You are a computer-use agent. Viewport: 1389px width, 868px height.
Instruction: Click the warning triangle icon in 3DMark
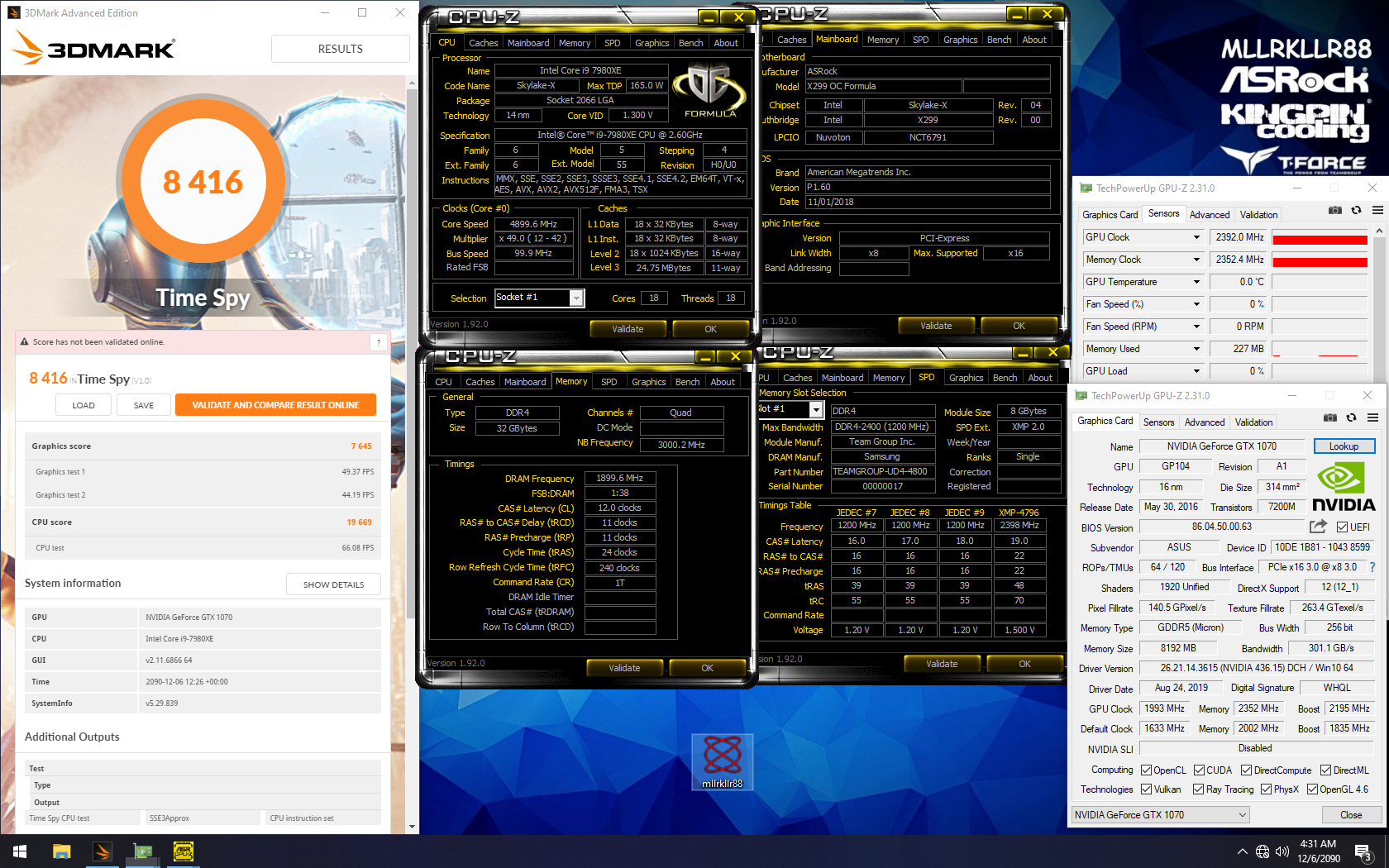24,341
